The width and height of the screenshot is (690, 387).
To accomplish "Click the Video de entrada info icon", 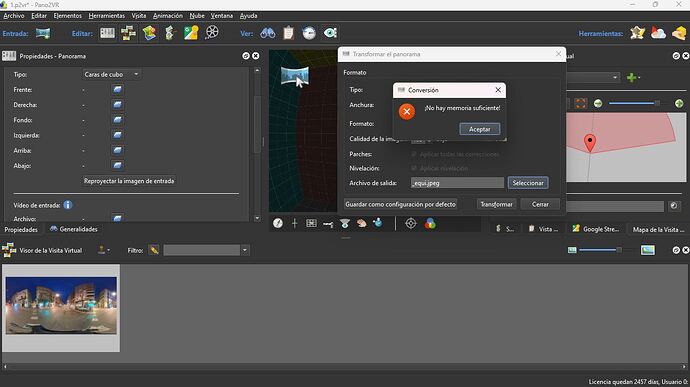I will (x=67, y=205).
